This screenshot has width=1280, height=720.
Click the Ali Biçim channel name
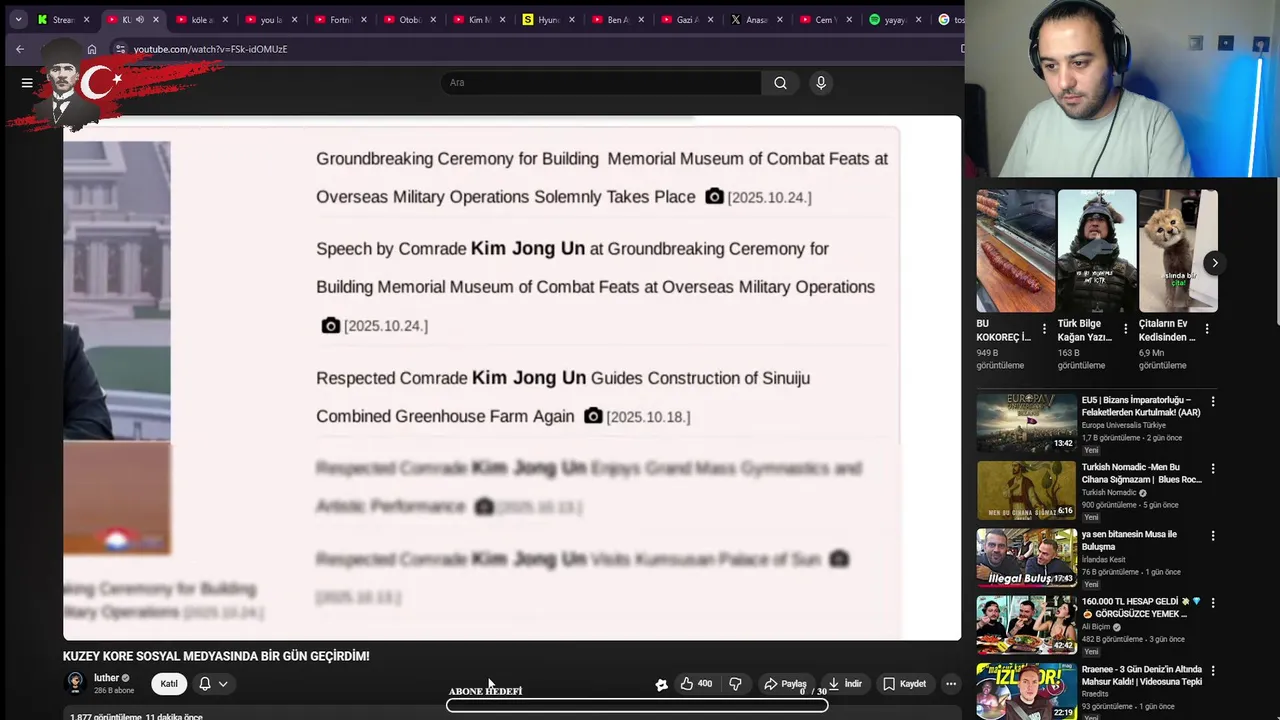click(x=1097, y=627)
